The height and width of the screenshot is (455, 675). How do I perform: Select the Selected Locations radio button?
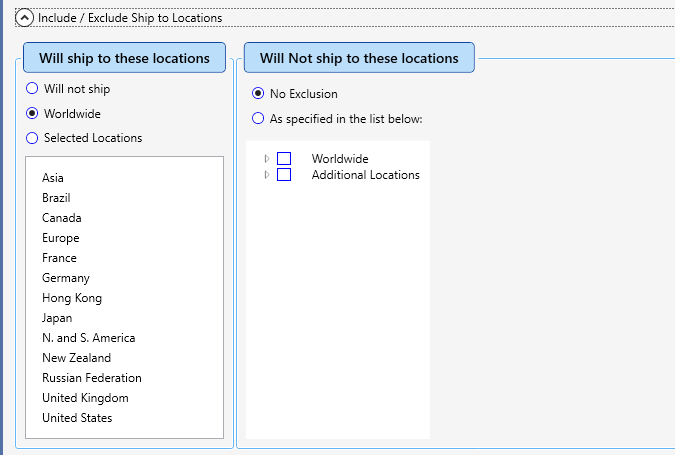pyautogui.click(x=32, y=138)
